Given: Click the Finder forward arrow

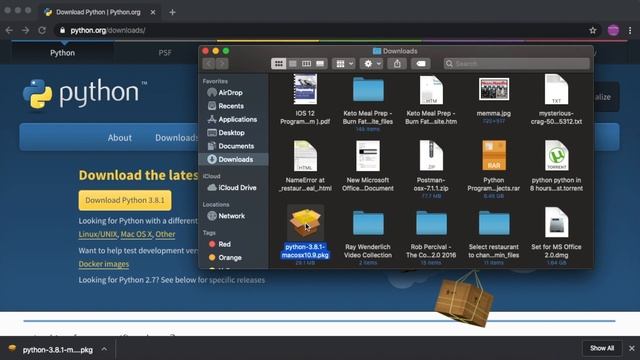Looking at the screenshot, I should click(222, 64).
